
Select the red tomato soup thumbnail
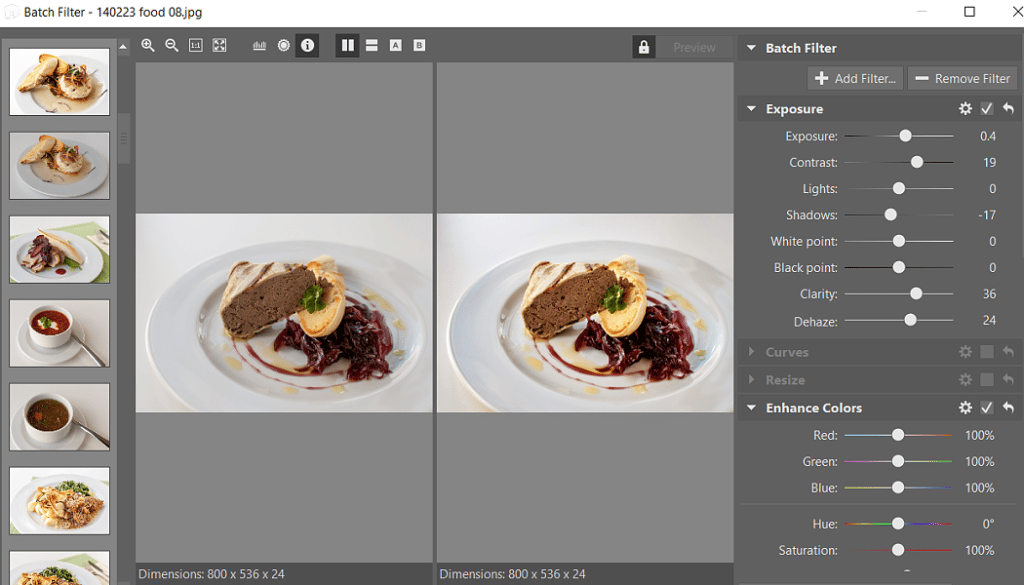point(59,333)
